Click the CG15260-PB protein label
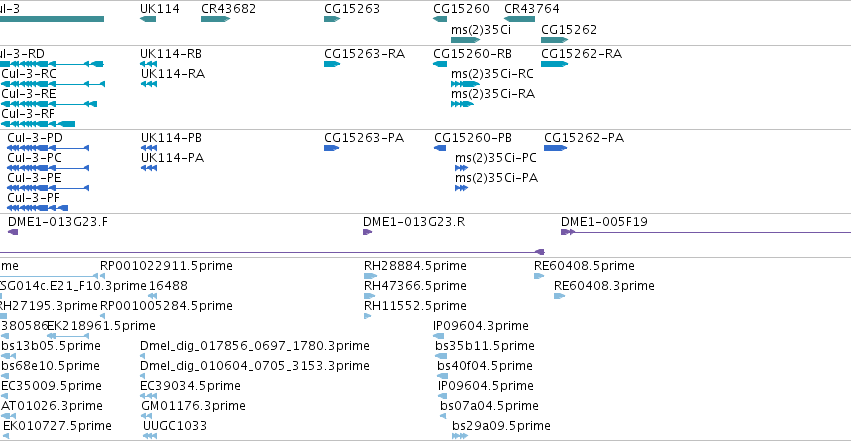851x441 pixels. coord(473,138)
